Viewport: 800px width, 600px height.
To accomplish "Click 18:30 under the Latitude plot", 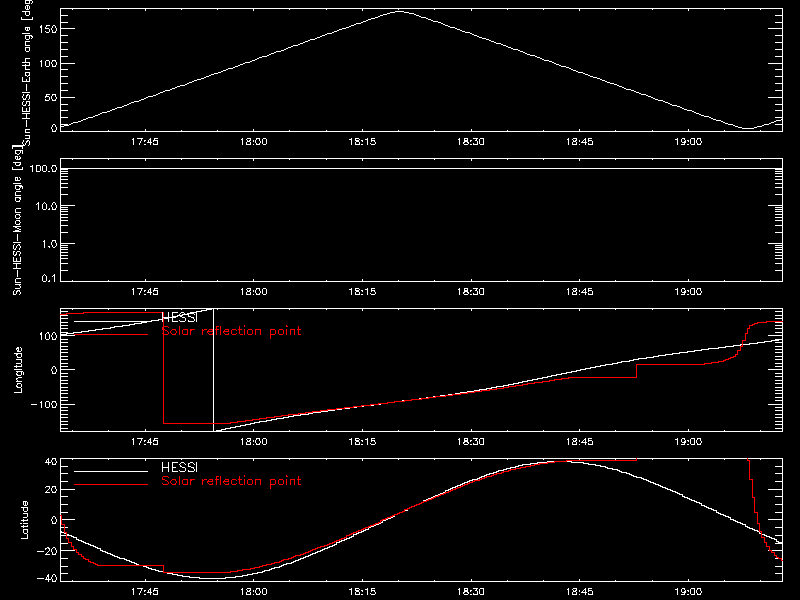I will point(471,592).
